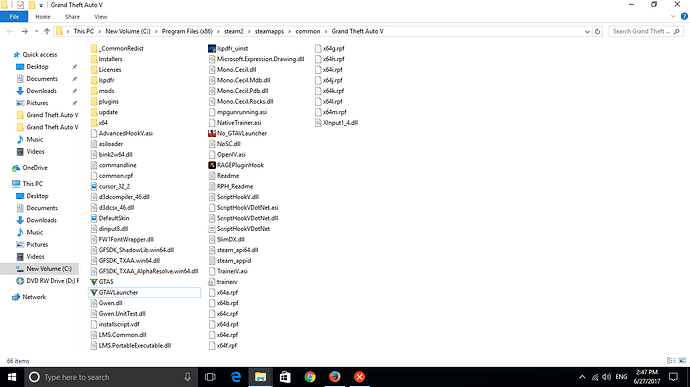Select TrainerV.asi file
This screenshot has height=387, width=690.
(228, 271)
